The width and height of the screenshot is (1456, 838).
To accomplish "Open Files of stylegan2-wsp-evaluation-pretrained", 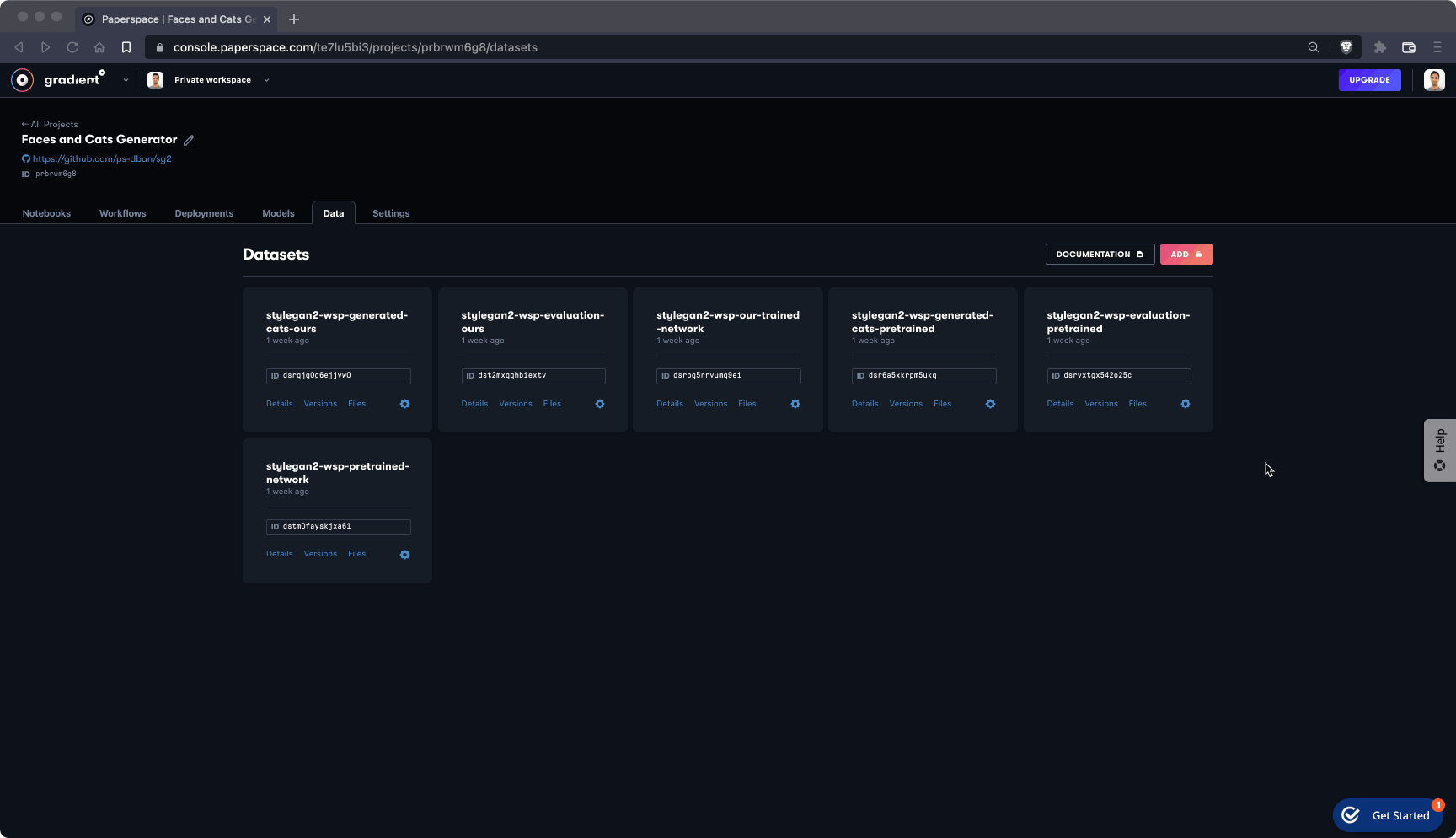I will coord(1137,404).
